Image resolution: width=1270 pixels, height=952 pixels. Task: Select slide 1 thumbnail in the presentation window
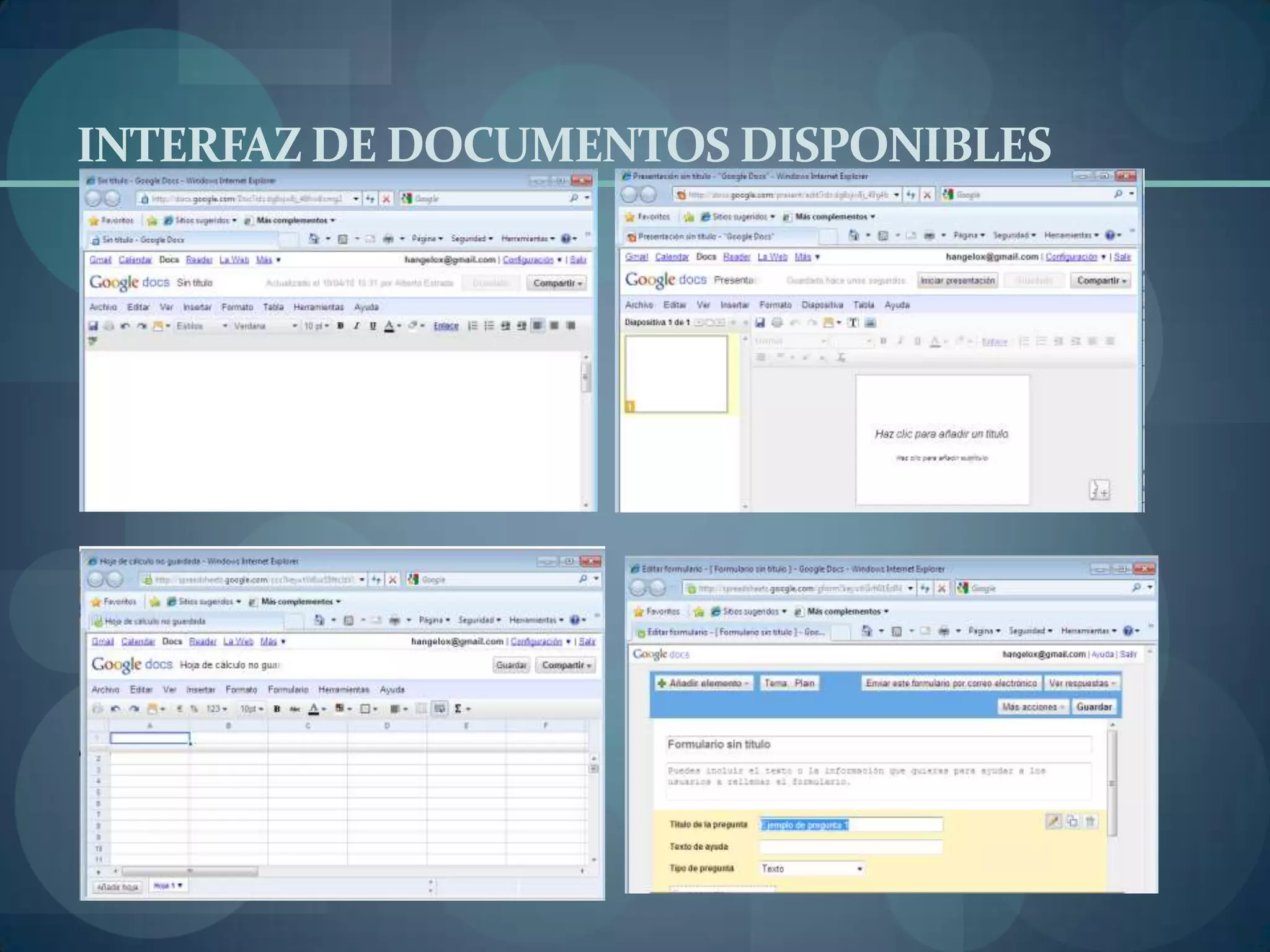click(676, 374)
